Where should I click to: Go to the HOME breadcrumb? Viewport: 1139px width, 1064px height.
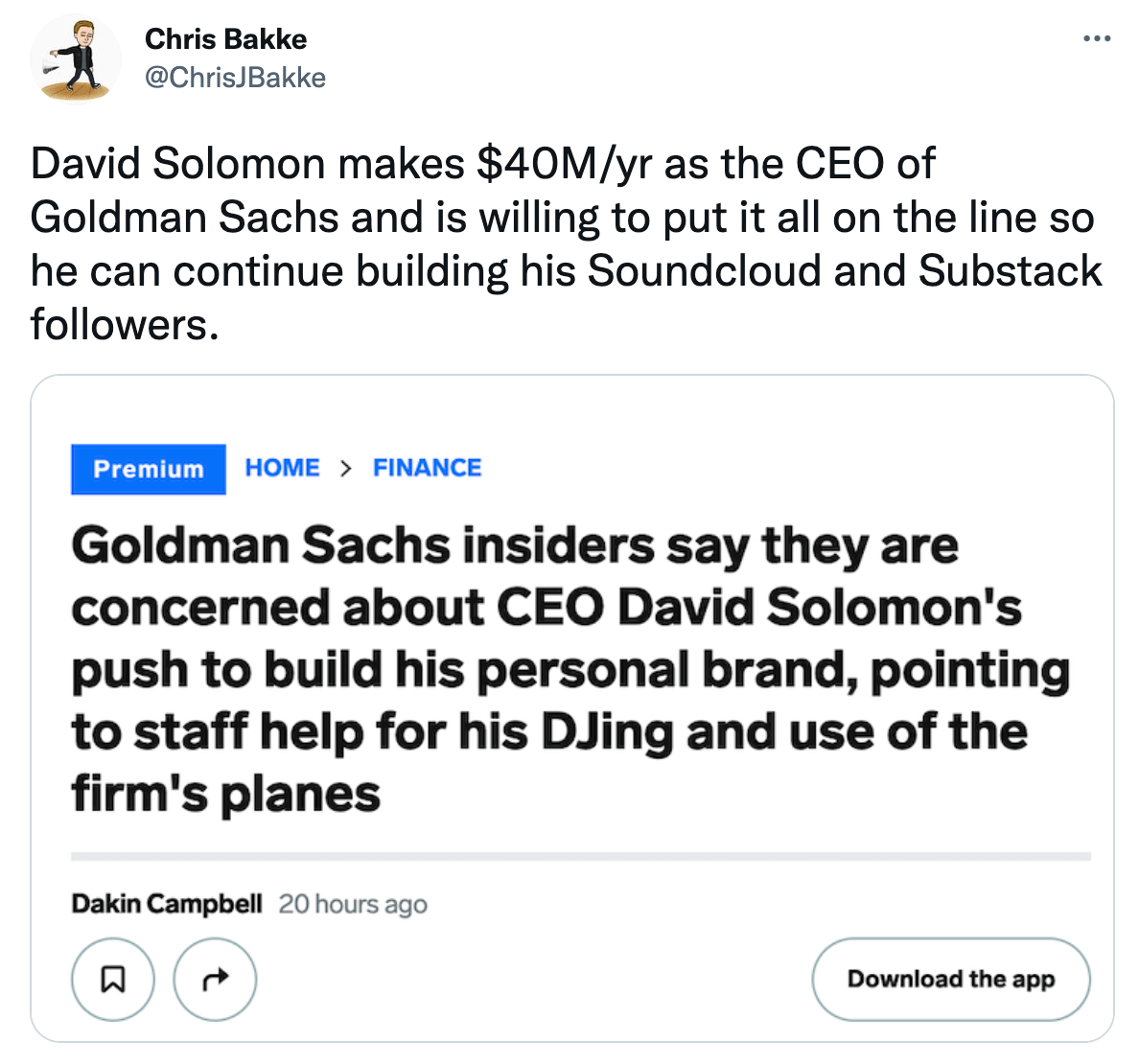(x=282, y=468)
